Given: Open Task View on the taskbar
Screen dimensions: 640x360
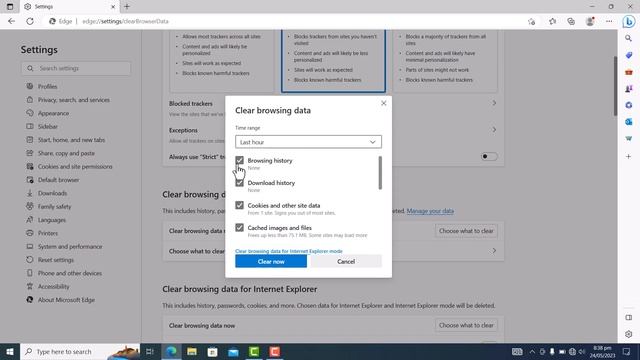Looking at the screenshot, I should pos(150,351).
